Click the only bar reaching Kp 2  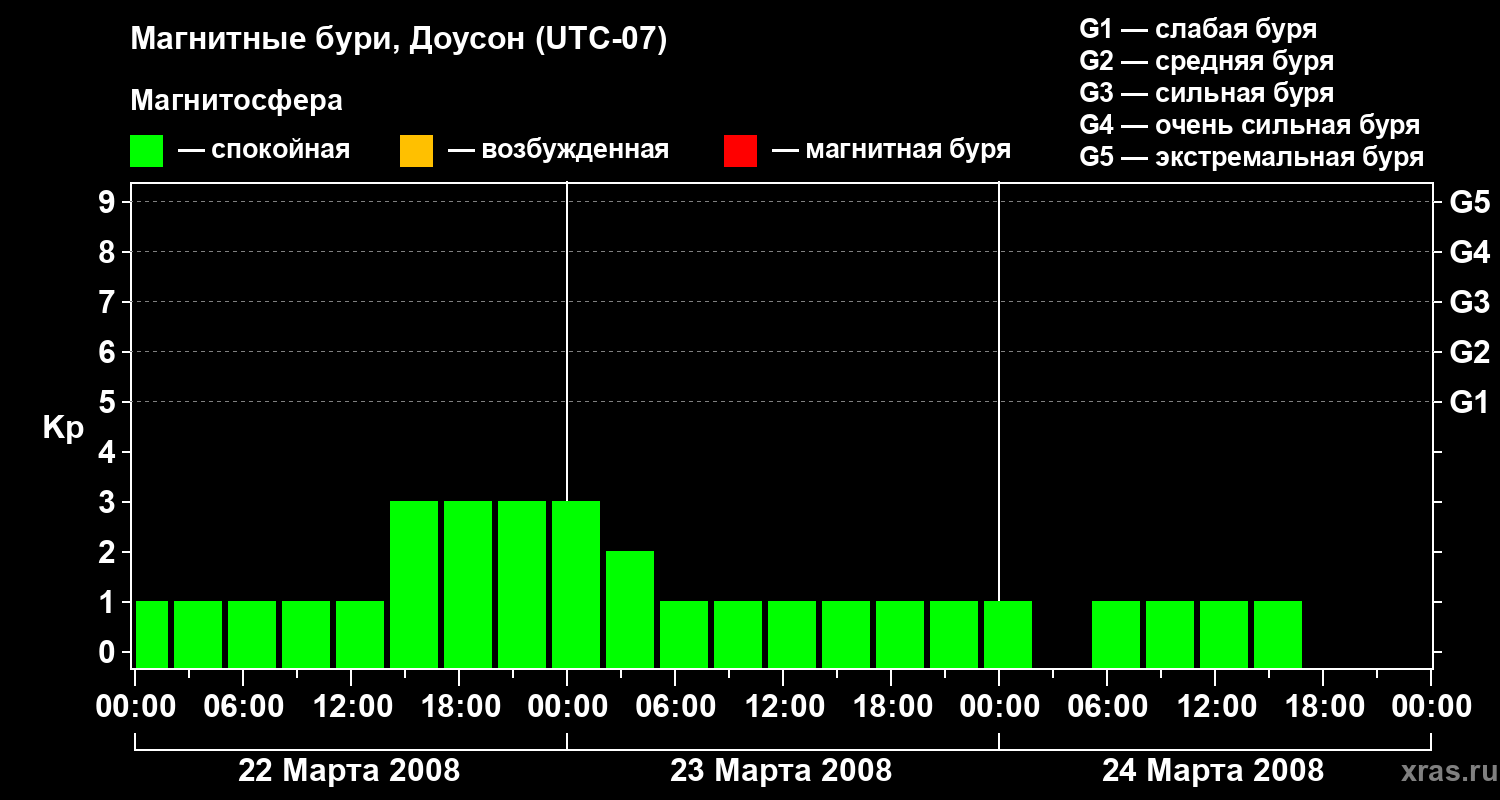[630, 609]
